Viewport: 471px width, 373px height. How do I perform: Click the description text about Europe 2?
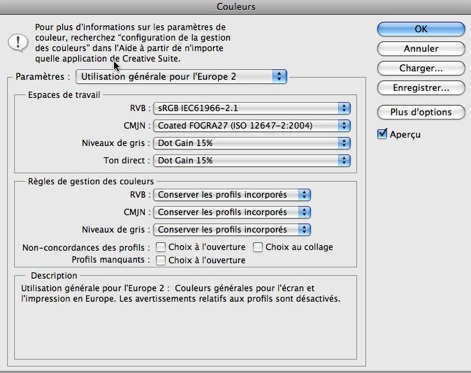click(x=181, y=293)
